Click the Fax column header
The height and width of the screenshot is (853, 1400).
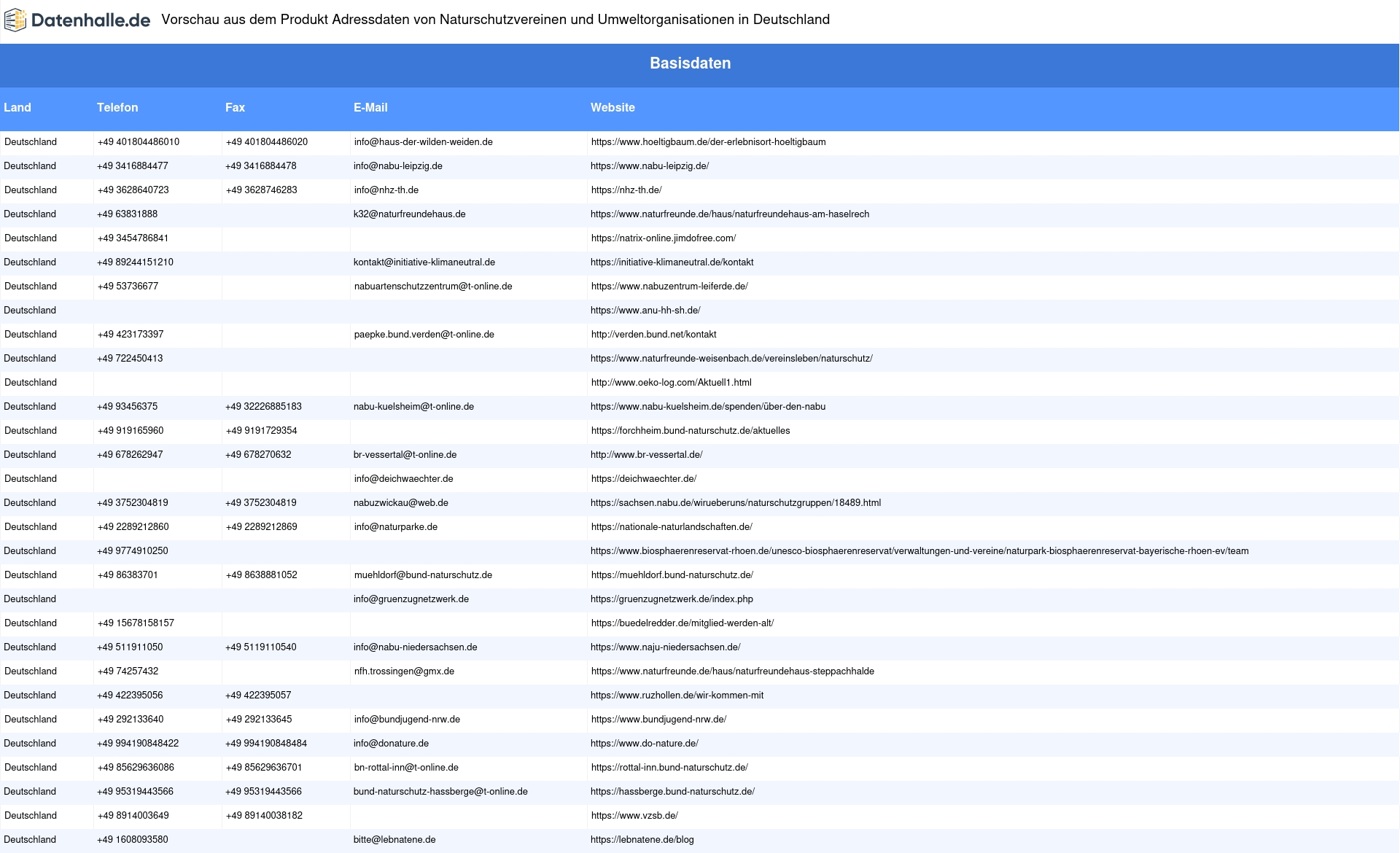(235, 107)
